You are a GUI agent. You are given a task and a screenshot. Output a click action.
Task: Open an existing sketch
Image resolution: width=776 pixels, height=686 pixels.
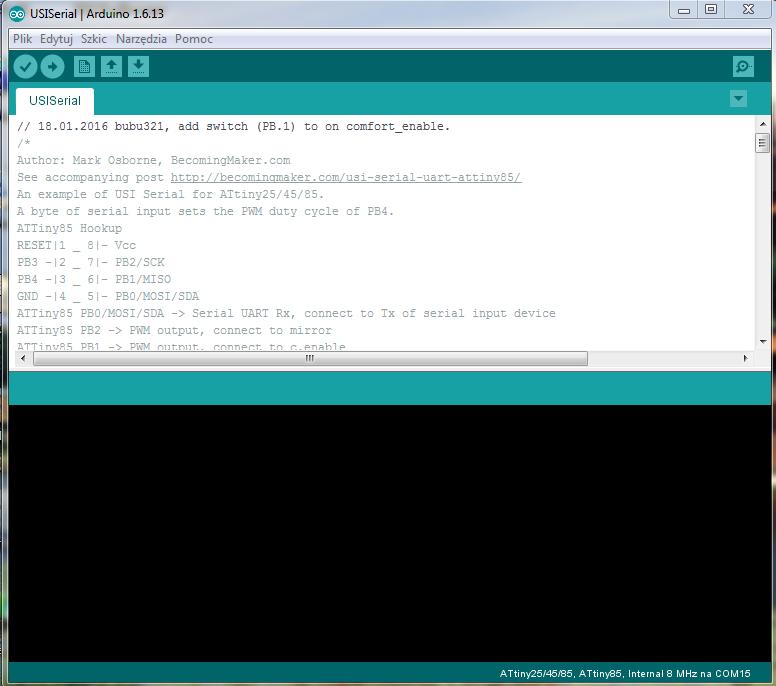pyautogui.click(x=111, y=66)
